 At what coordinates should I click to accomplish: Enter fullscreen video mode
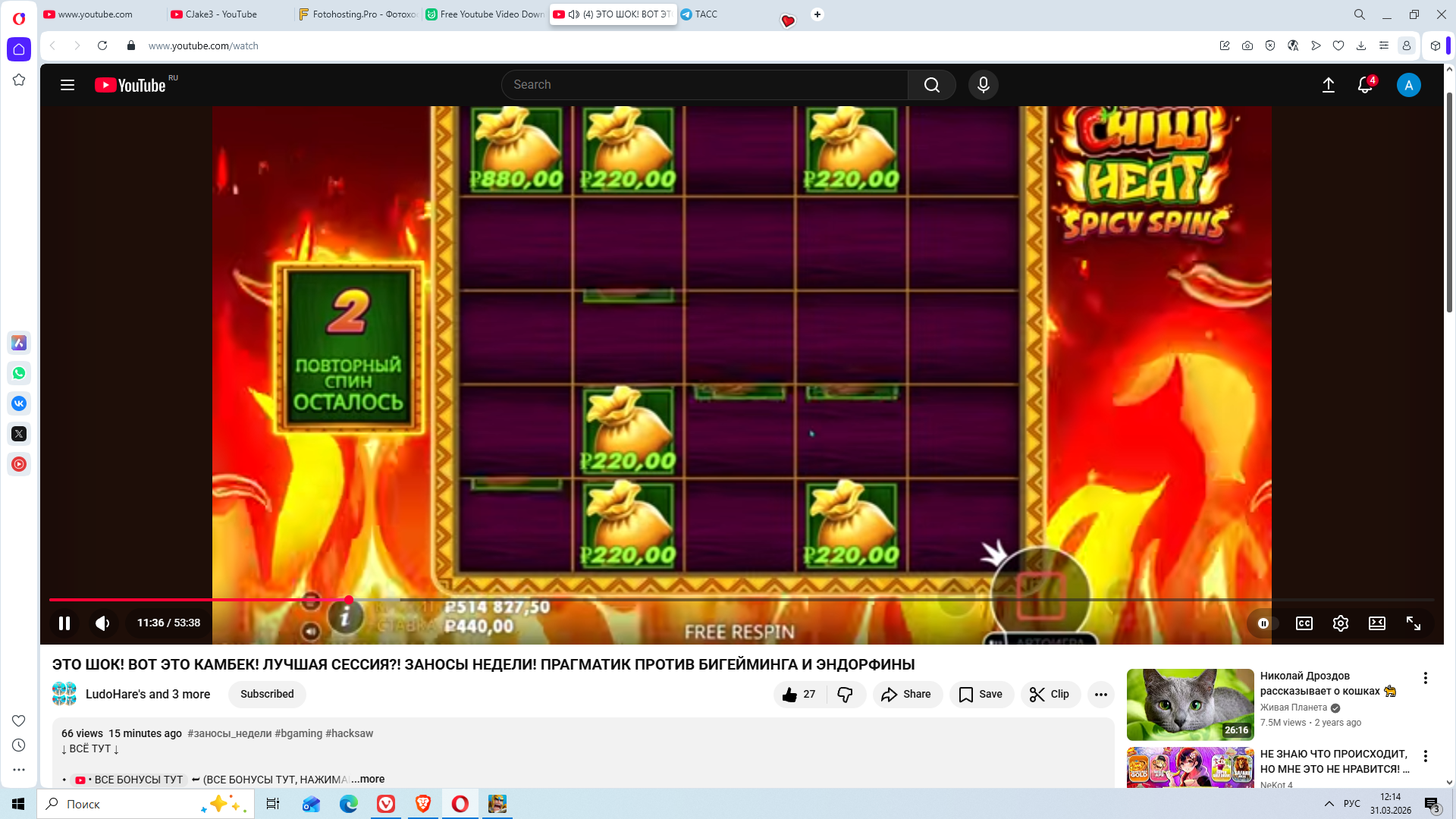[1413, 623]
